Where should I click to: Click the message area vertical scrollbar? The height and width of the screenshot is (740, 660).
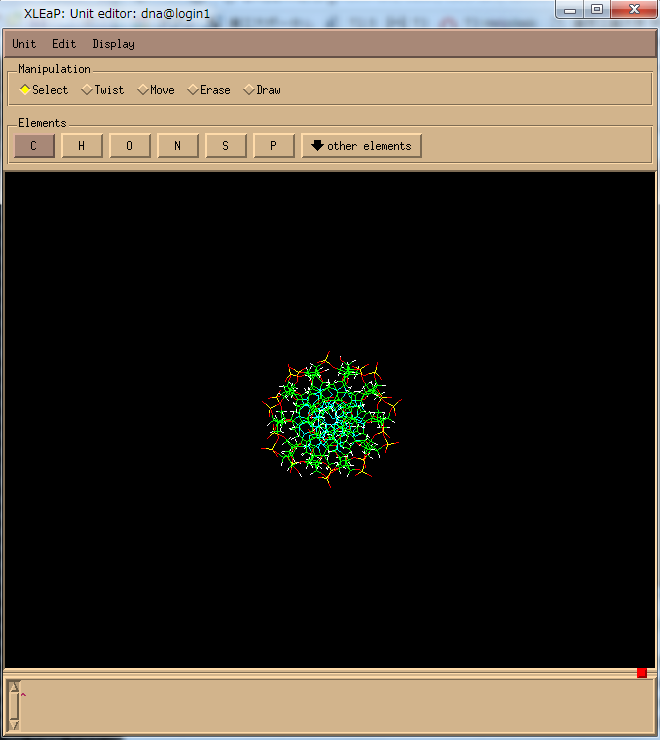[x=14, y=704]
